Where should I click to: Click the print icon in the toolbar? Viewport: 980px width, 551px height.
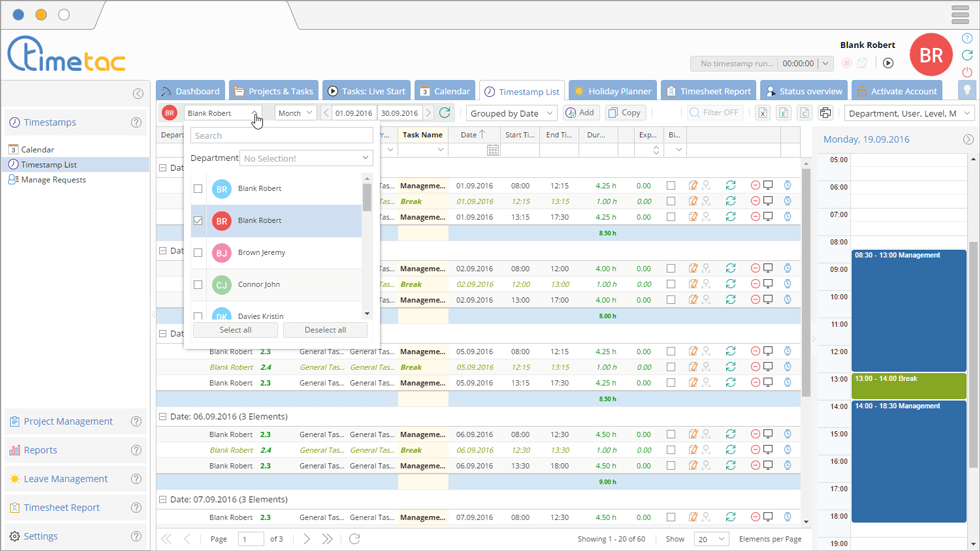click(x=825, y=113)
